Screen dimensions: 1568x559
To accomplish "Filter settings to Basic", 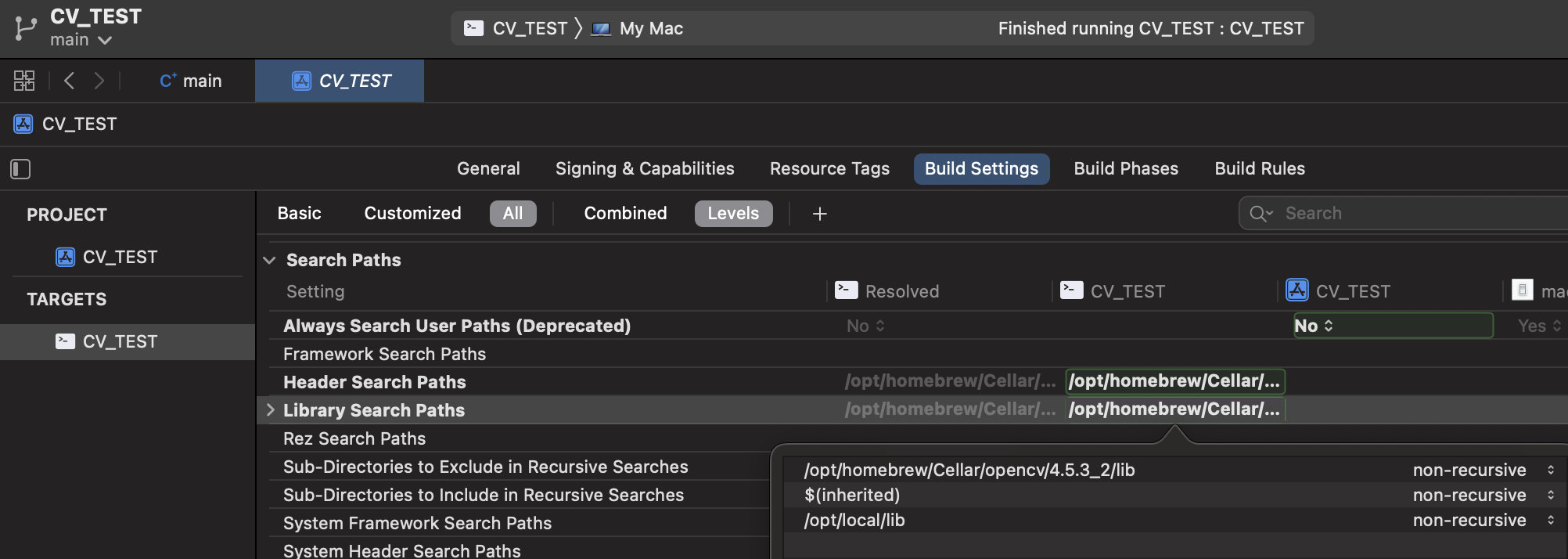I will pos(299,213).
